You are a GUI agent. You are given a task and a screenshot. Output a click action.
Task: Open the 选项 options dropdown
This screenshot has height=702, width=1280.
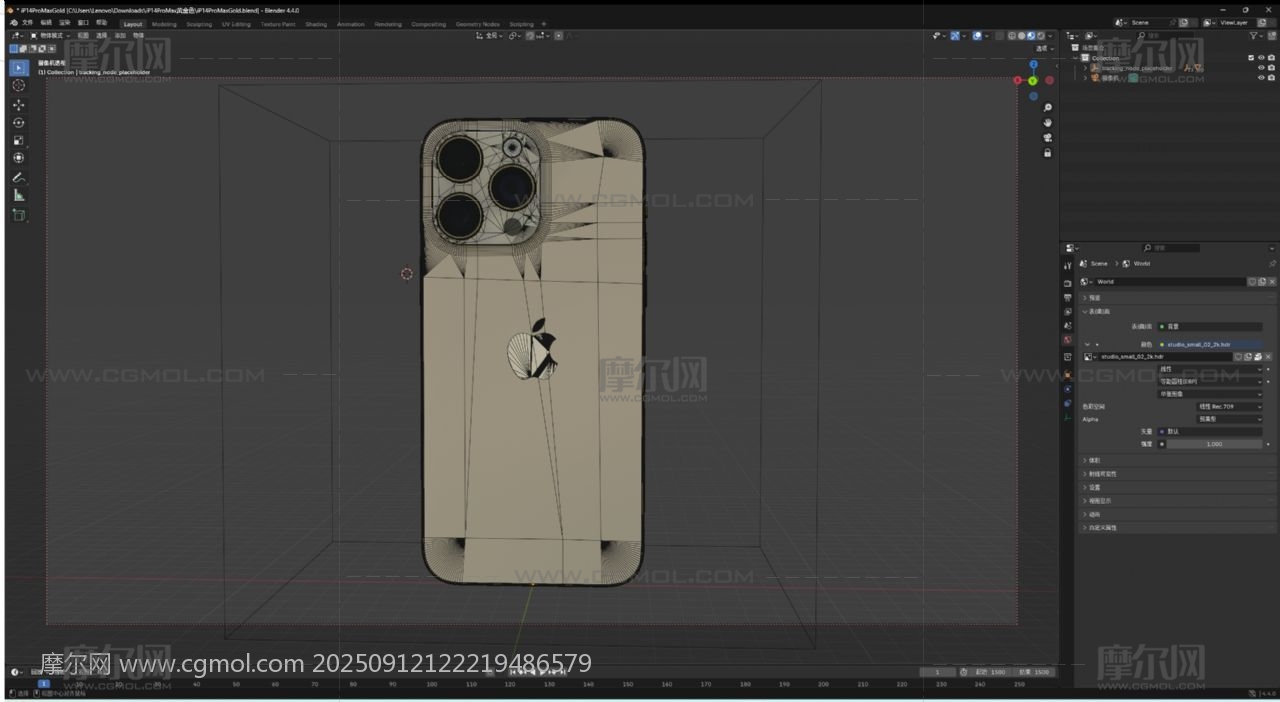click(1044, 48)
